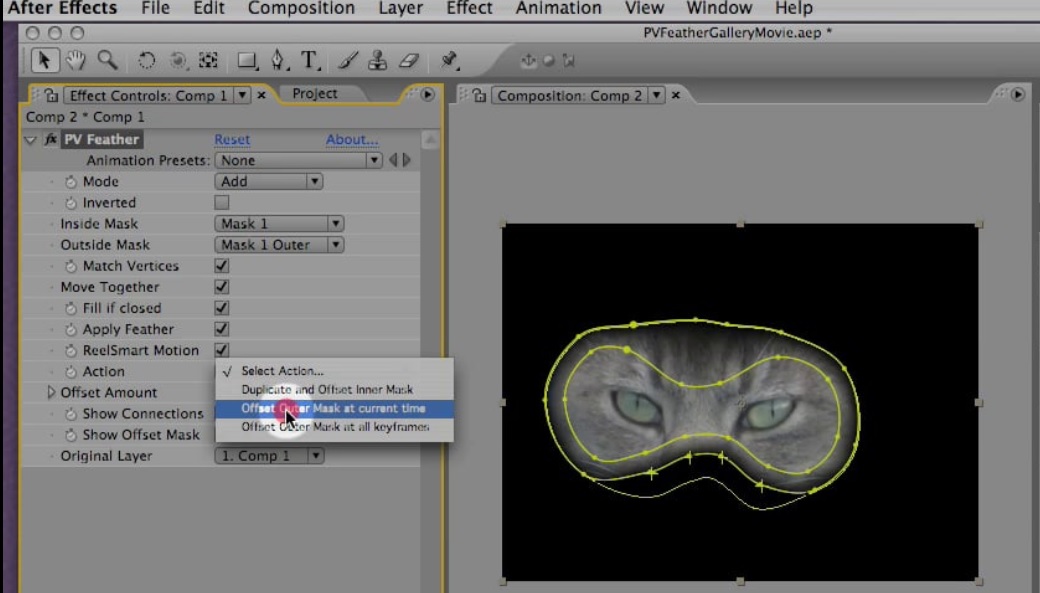
Task: Click the Show Offset Mask stopwatch
Action: pos(70,435)
